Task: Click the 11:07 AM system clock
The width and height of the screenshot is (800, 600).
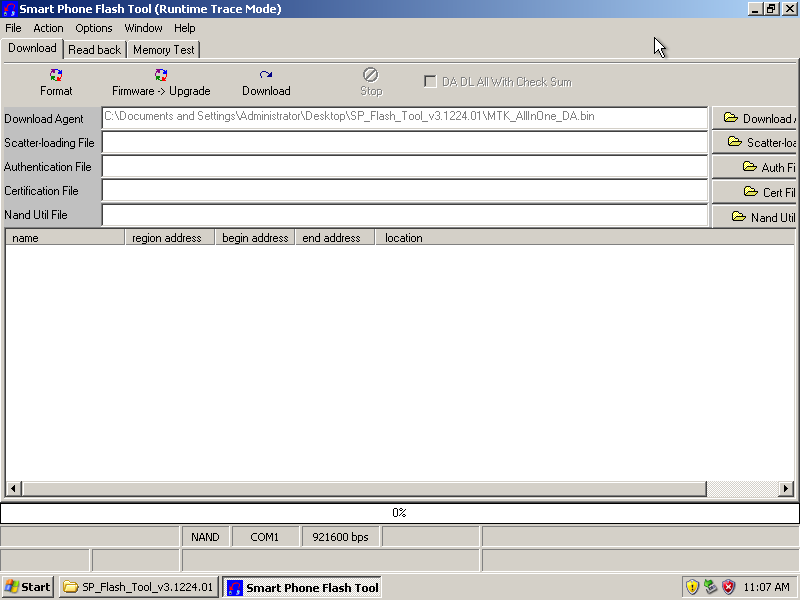Action: coord(766,587)
